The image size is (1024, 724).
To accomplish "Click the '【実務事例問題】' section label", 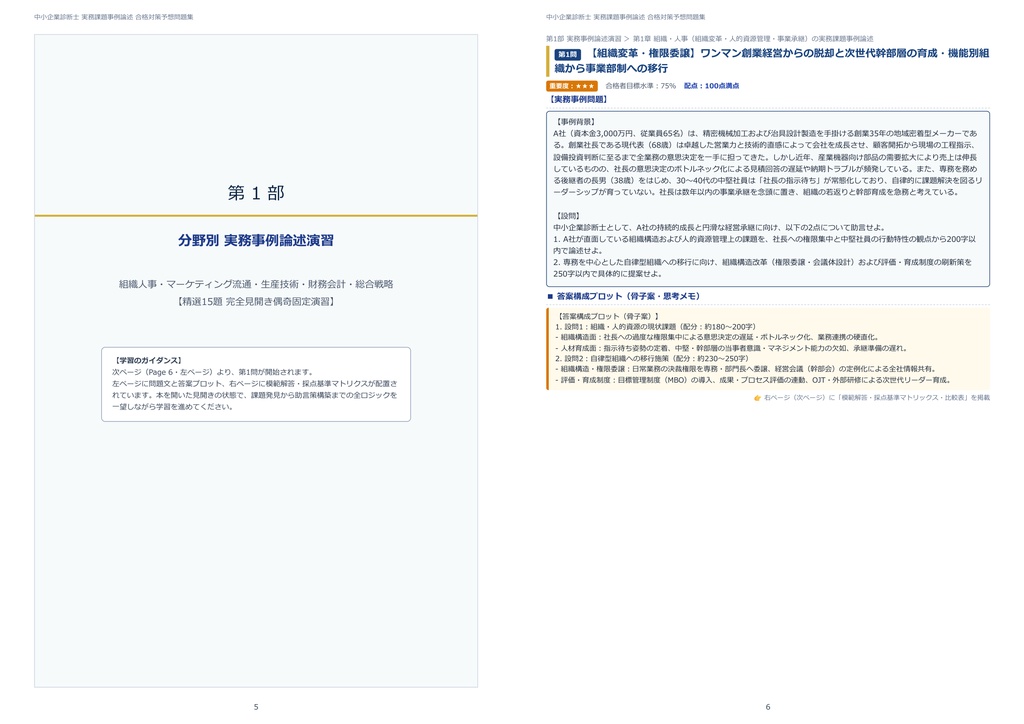I will pos(579,99).
